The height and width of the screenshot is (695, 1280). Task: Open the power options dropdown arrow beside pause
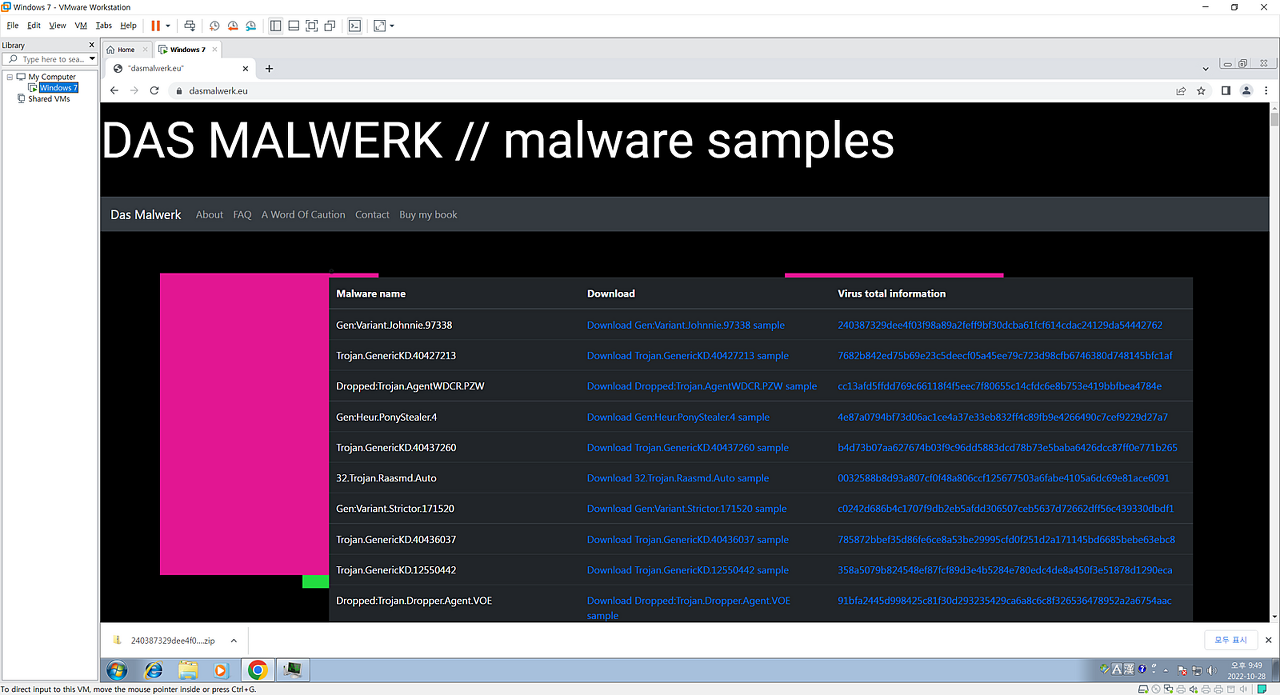(168, 25)
